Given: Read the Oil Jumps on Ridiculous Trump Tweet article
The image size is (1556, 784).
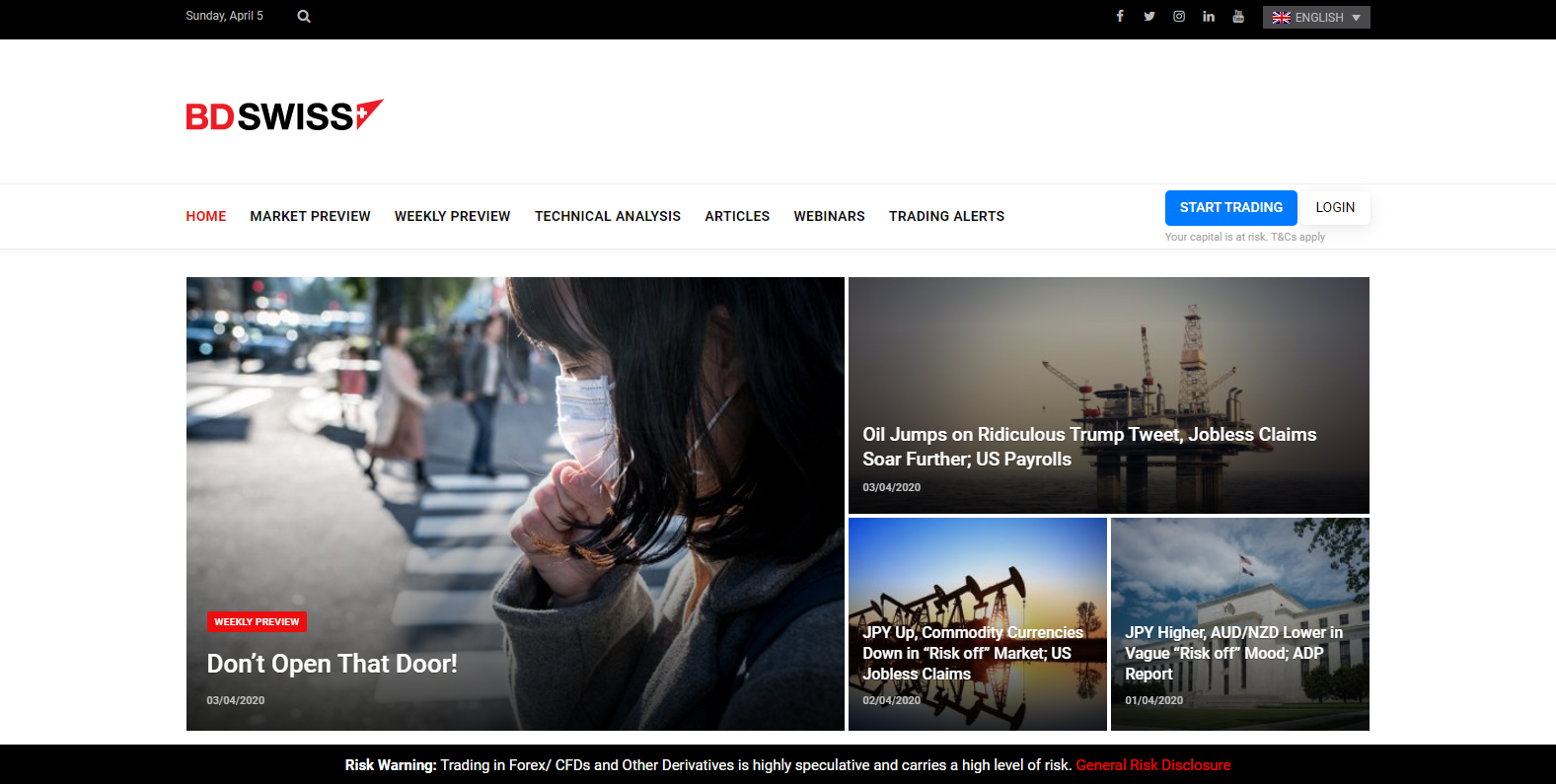Looking at the screenshot, I should click(1089, 447).
